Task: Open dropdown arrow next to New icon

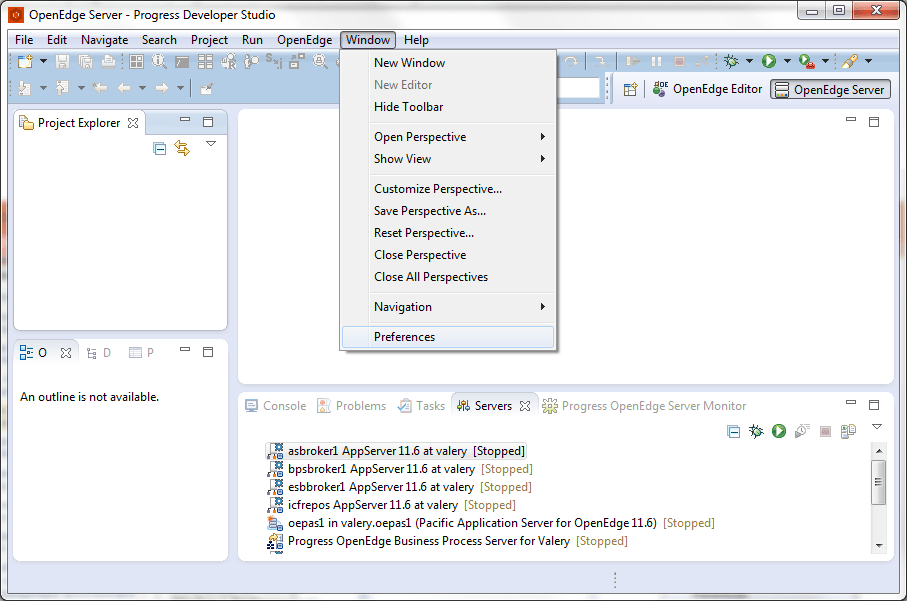Action: point(43,61)
